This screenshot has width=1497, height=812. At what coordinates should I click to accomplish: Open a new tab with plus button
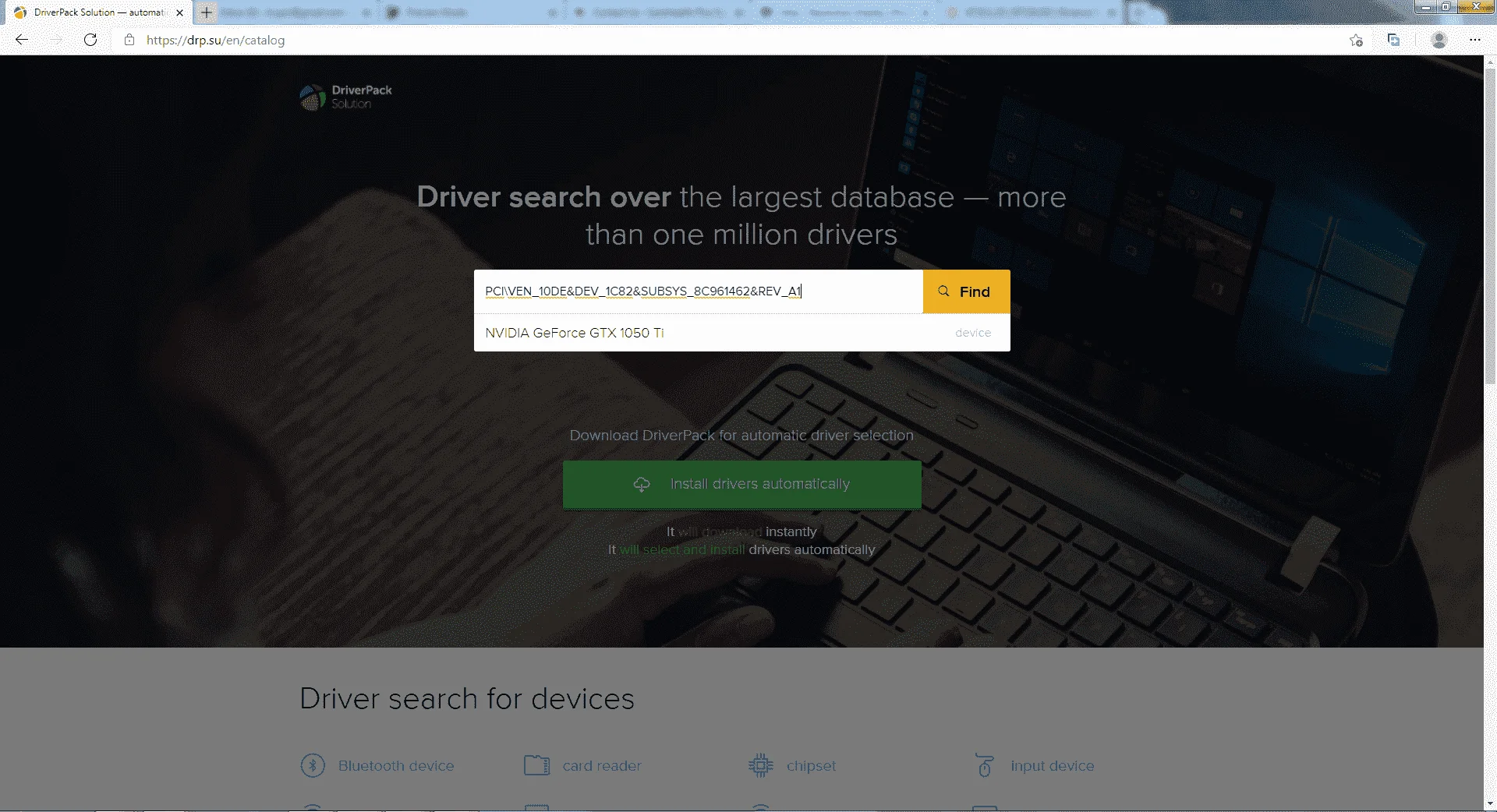[206, 12]
